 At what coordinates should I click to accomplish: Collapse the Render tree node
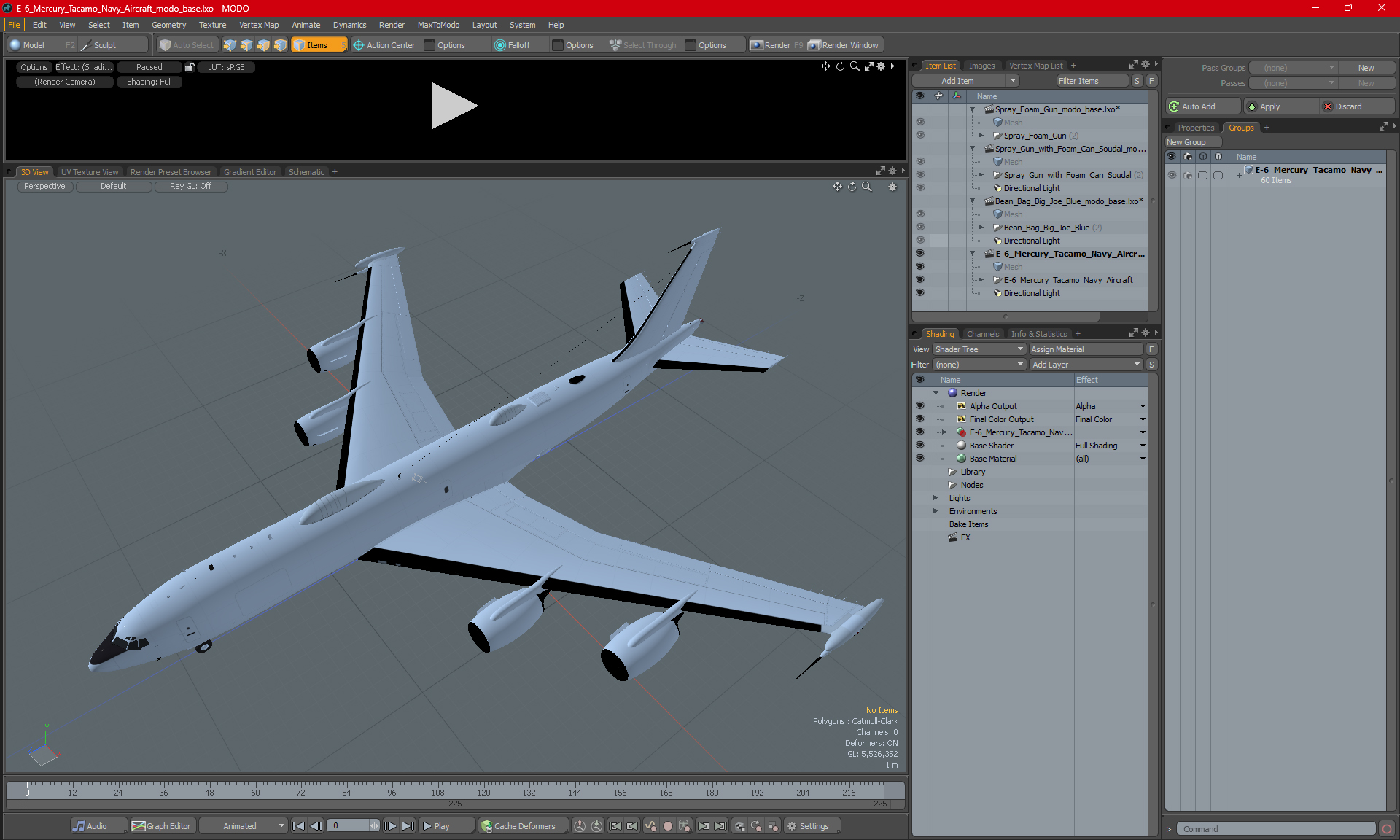click(936, 393)
